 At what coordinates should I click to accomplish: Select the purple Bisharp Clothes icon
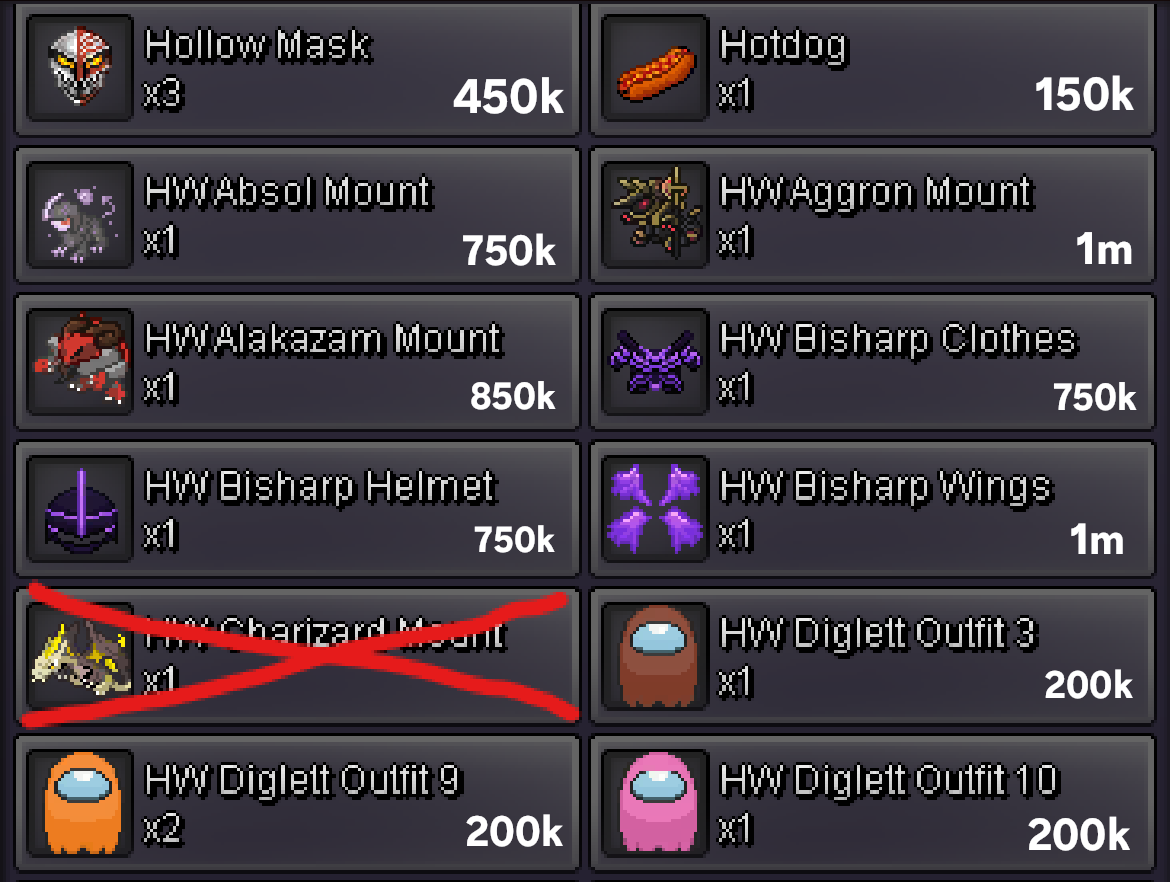point(655,362)
